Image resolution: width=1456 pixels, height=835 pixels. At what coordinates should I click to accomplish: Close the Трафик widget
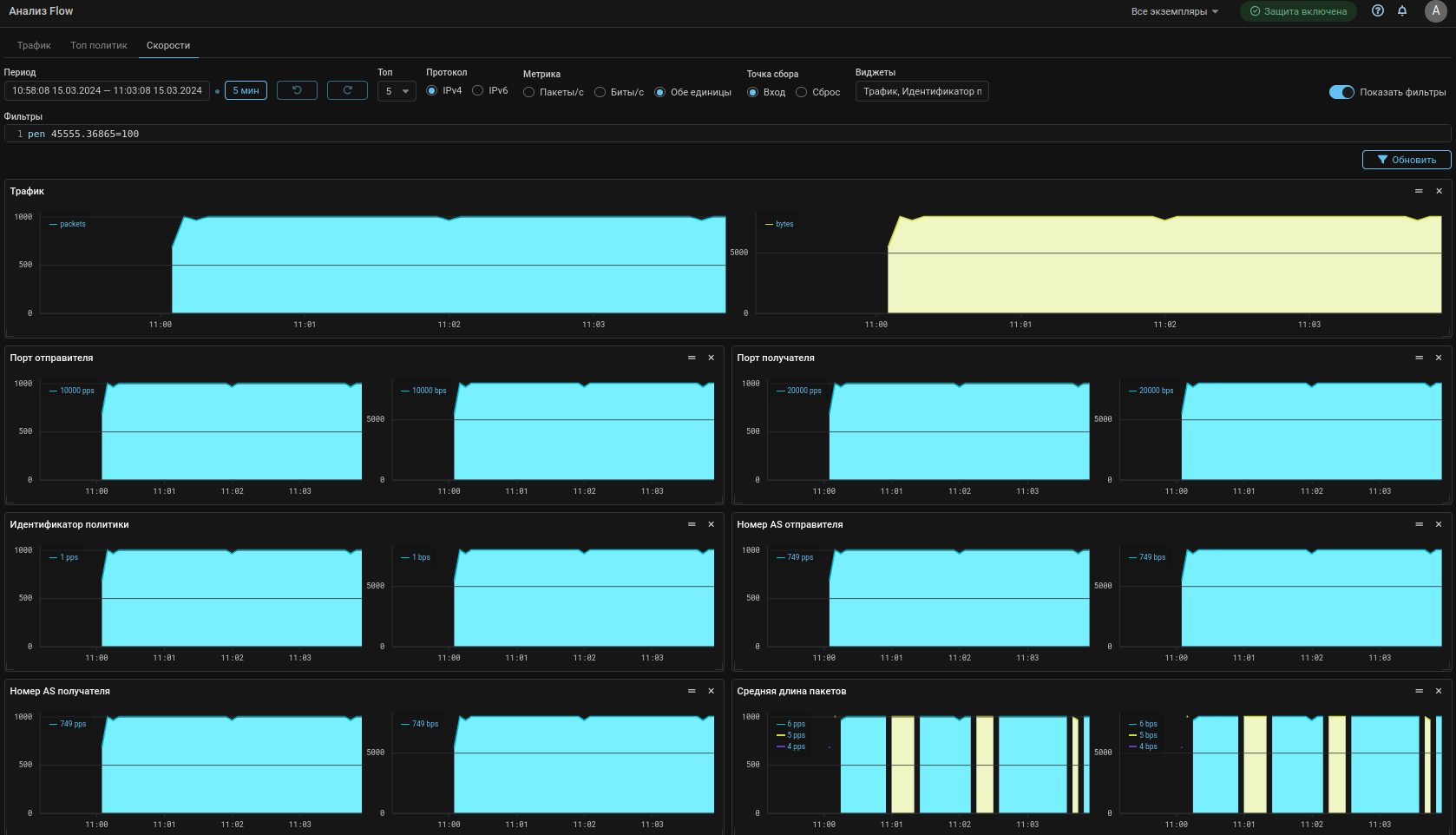[x=1439, y=191]
